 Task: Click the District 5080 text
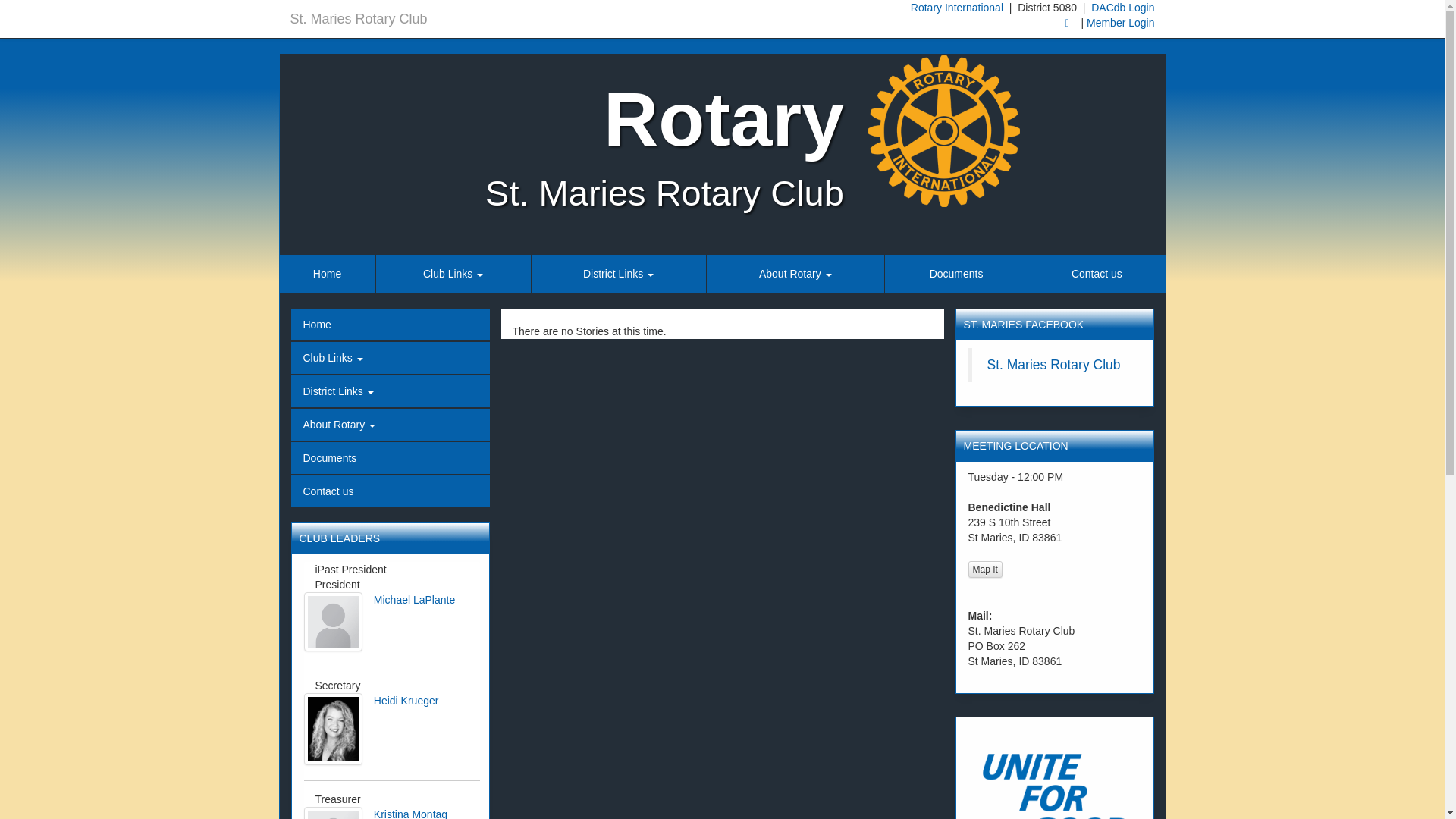pos(1046,8)
